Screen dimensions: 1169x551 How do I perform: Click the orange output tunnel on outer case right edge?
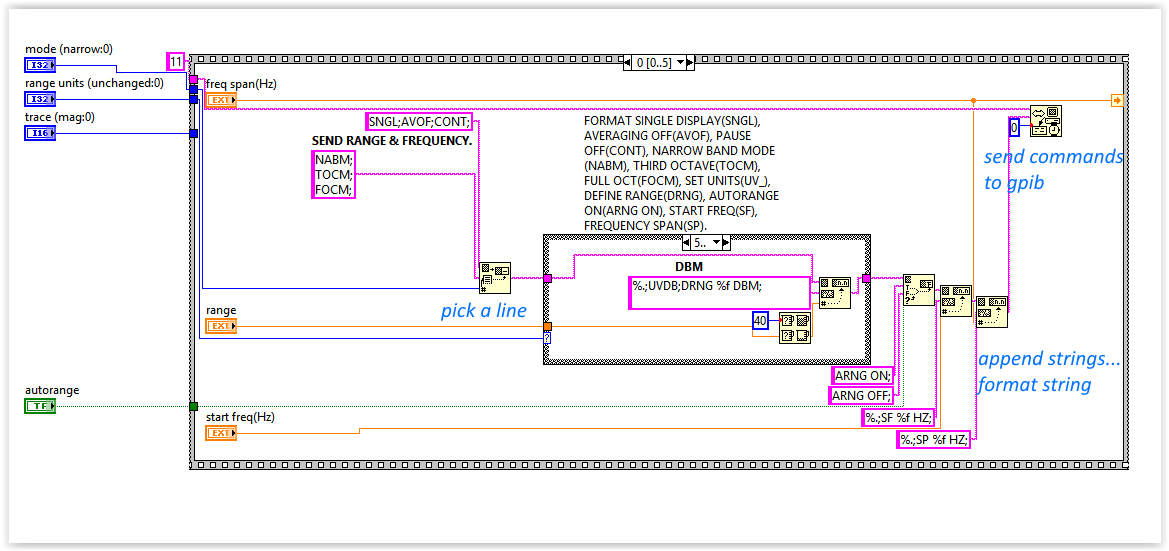pos(1117,100)
